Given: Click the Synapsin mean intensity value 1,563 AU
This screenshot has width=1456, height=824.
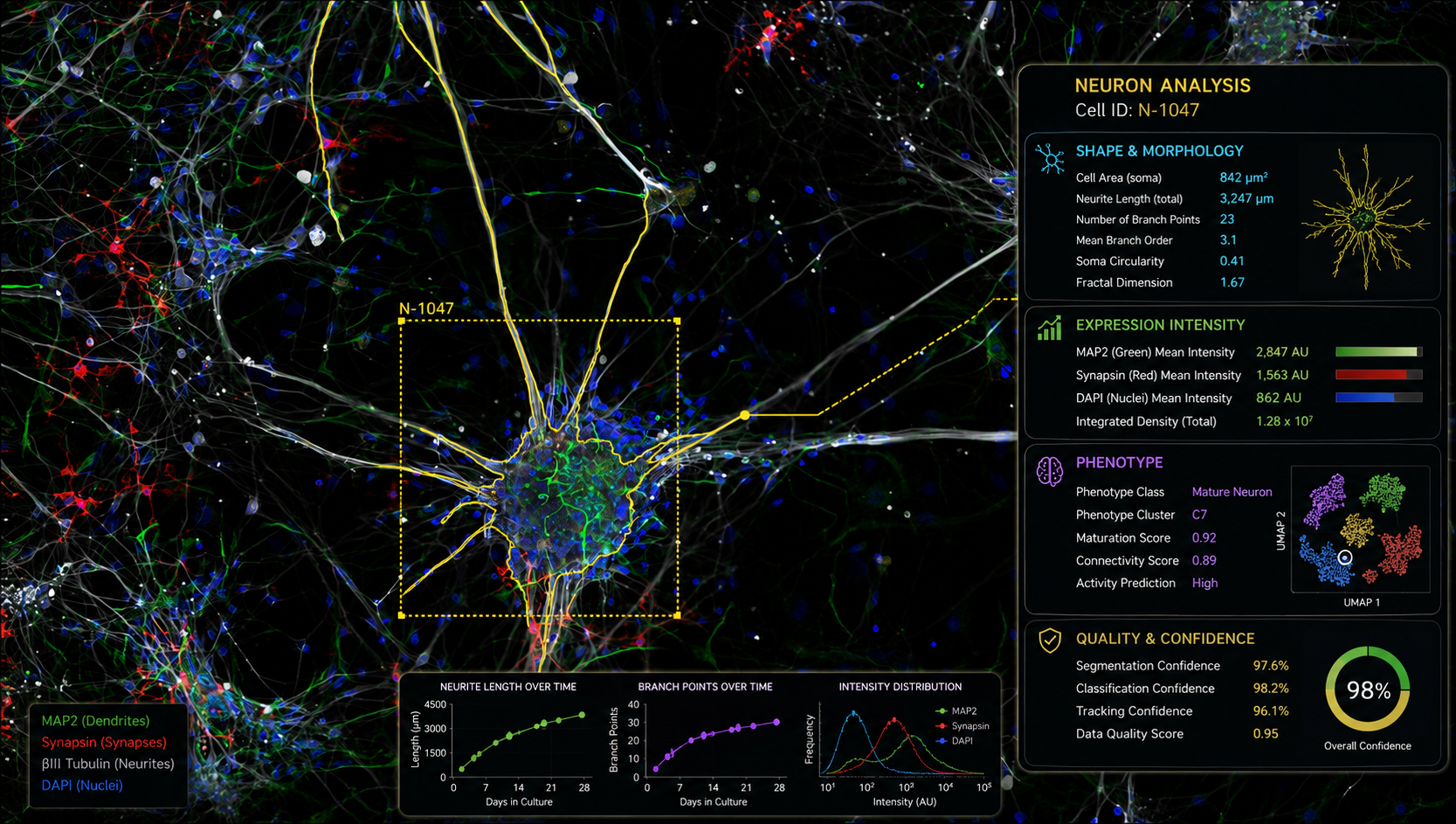Looking at the screenshot, I should 1282,375.
